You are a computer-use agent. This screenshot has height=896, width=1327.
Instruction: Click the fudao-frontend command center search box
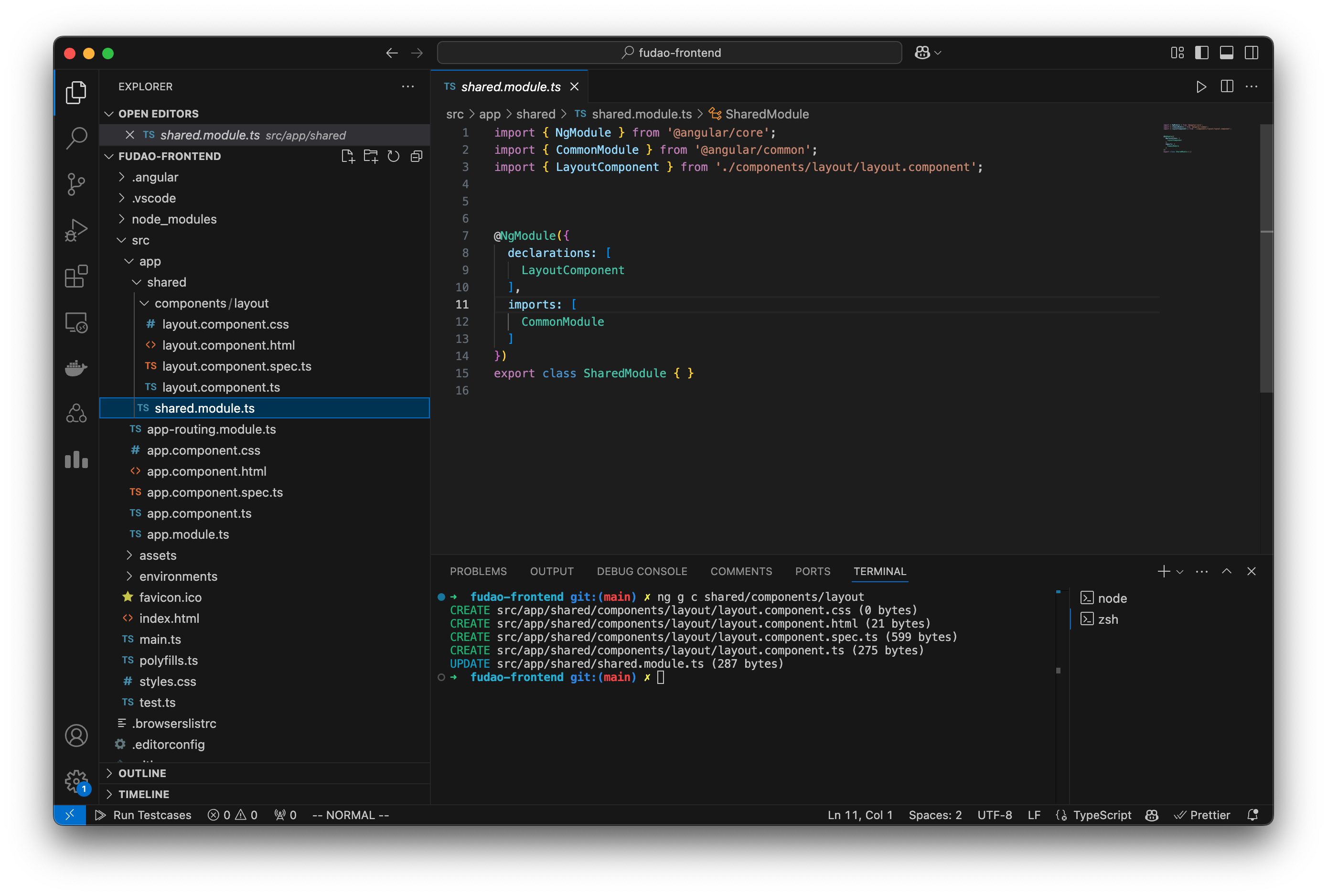[669, 53]
